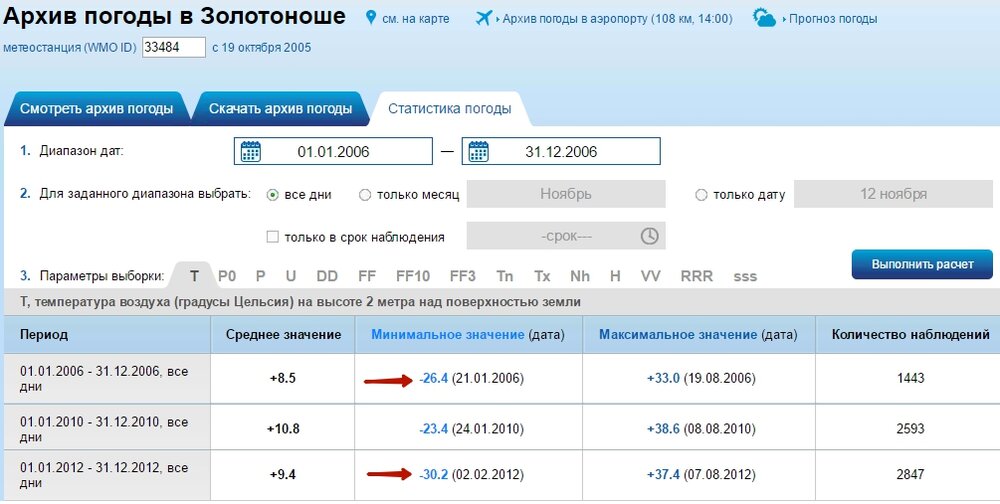Viewport: 1000px width, 504px height.
Task: Open 'см. на карте' link
Action: click(x=416, y=19)
